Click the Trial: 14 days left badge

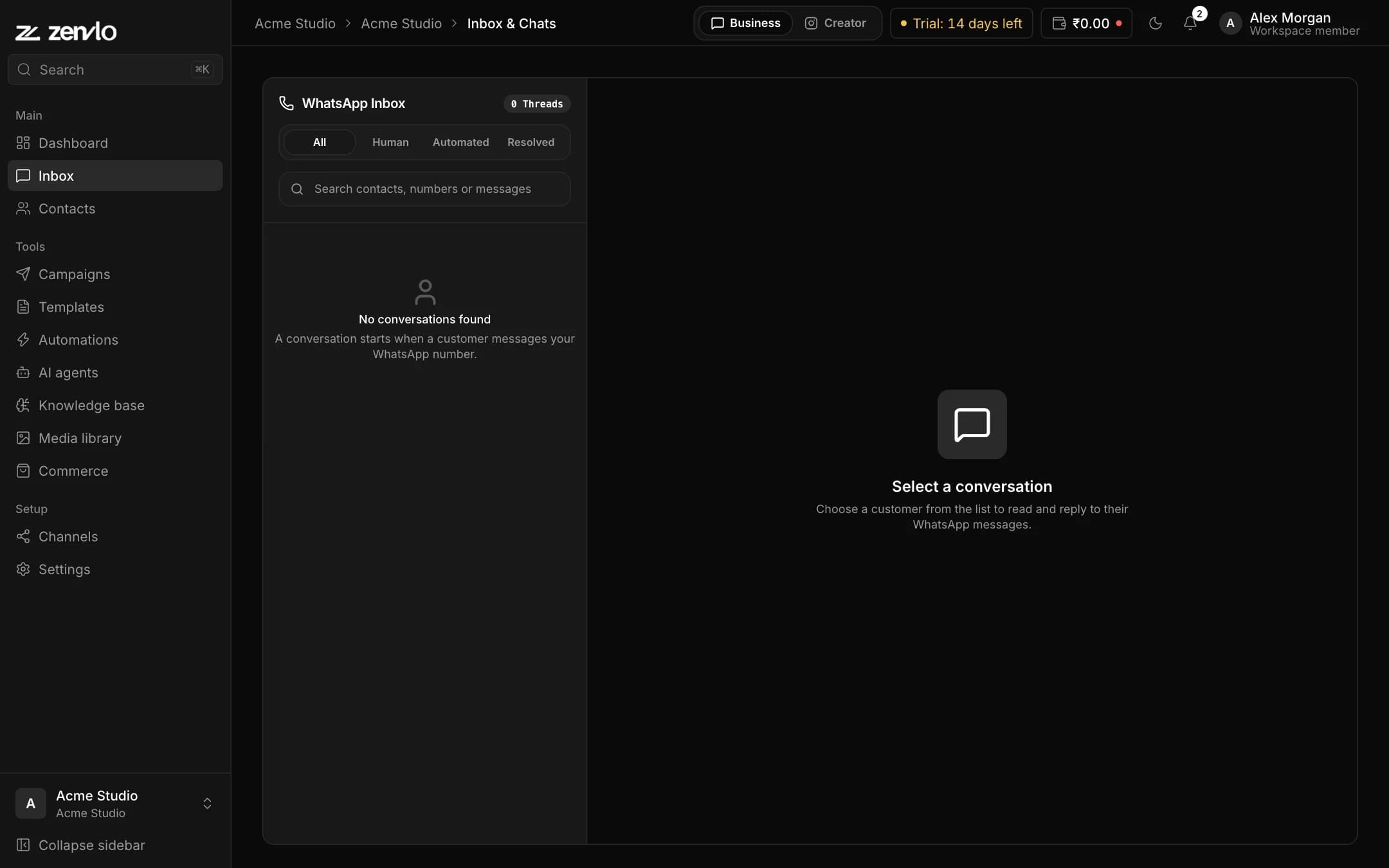[x=961, y=23]
